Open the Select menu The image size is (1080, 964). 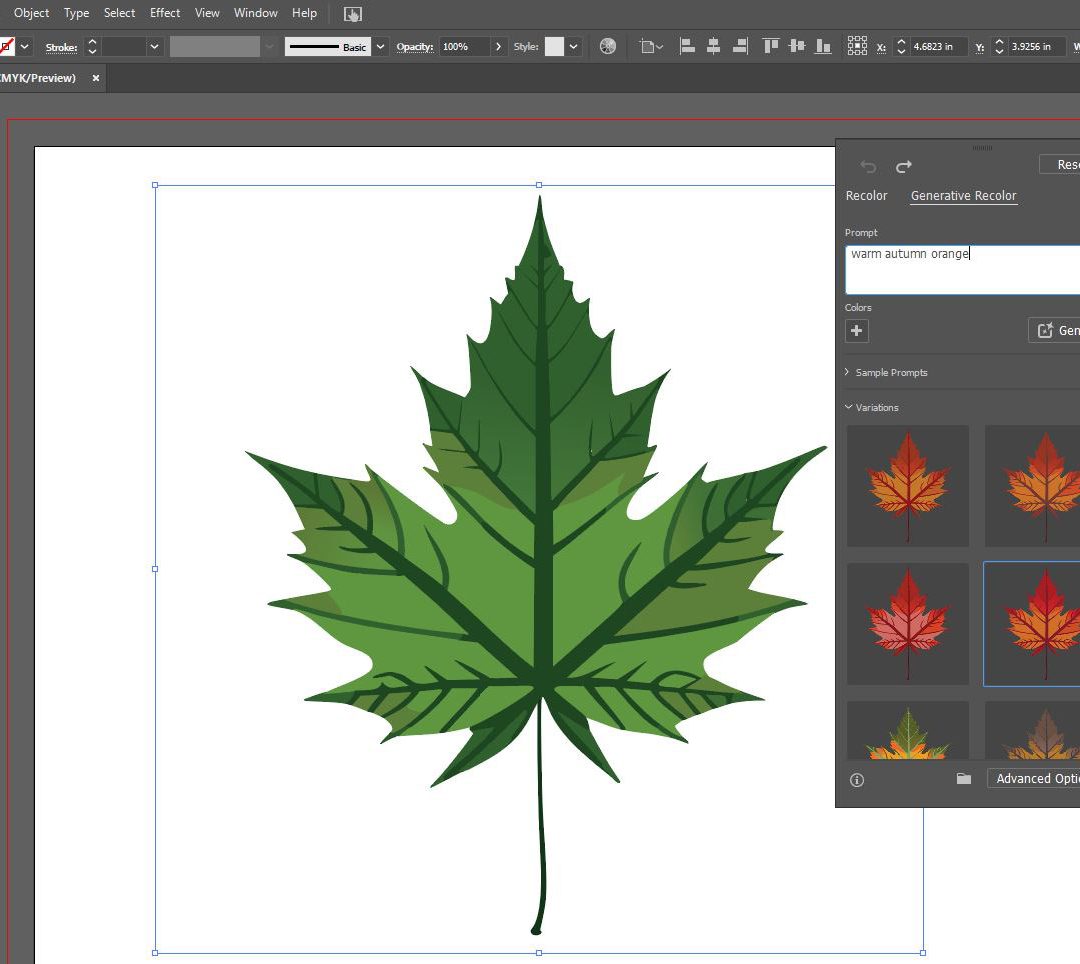click(x=119, y=13)
